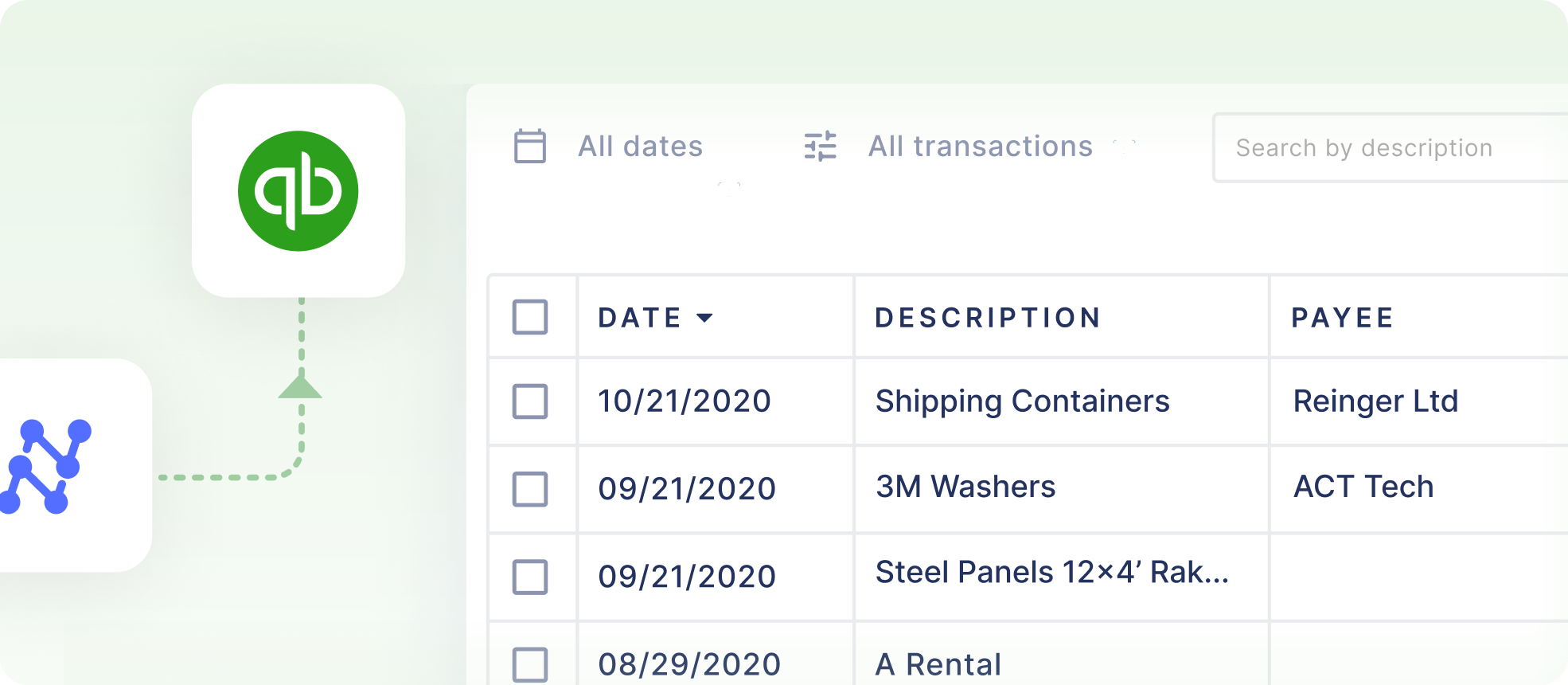Expand the All transactions filter dropdown
This screenshot has width=1568, height=685.
pos(981,147)
